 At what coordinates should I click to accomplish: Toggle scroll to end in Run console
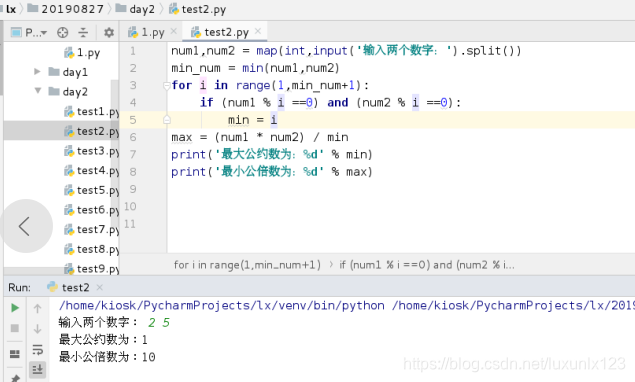point(38,369)
